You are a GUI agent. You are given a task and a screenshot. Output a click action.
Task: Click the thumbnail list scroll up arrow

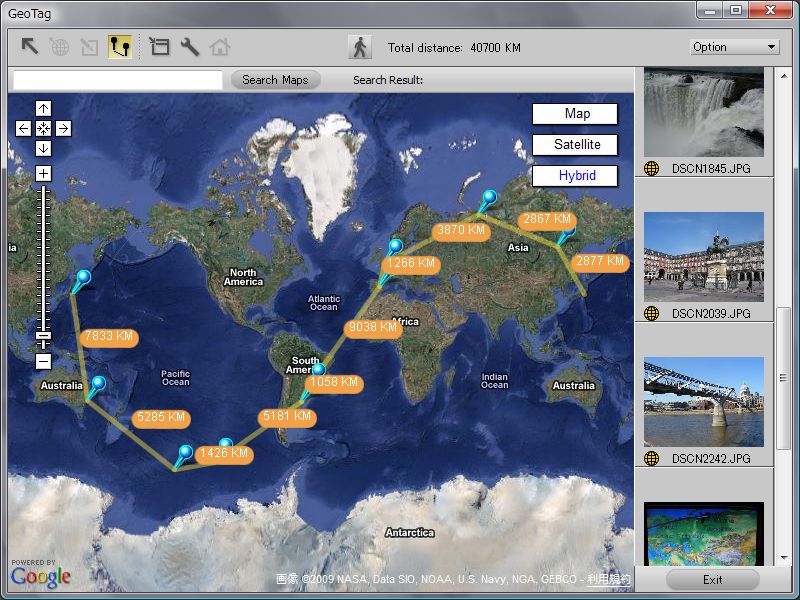coord(784,76)
